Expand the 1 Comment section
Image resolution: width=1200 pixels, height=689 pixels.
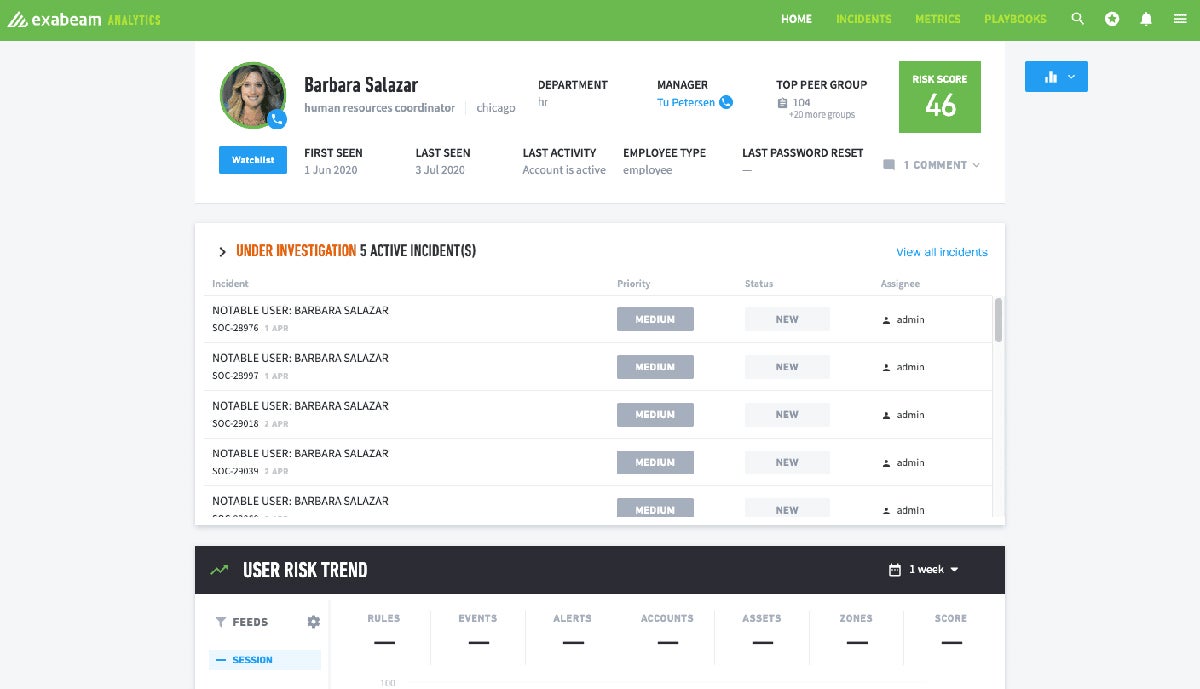pos(931,165)
